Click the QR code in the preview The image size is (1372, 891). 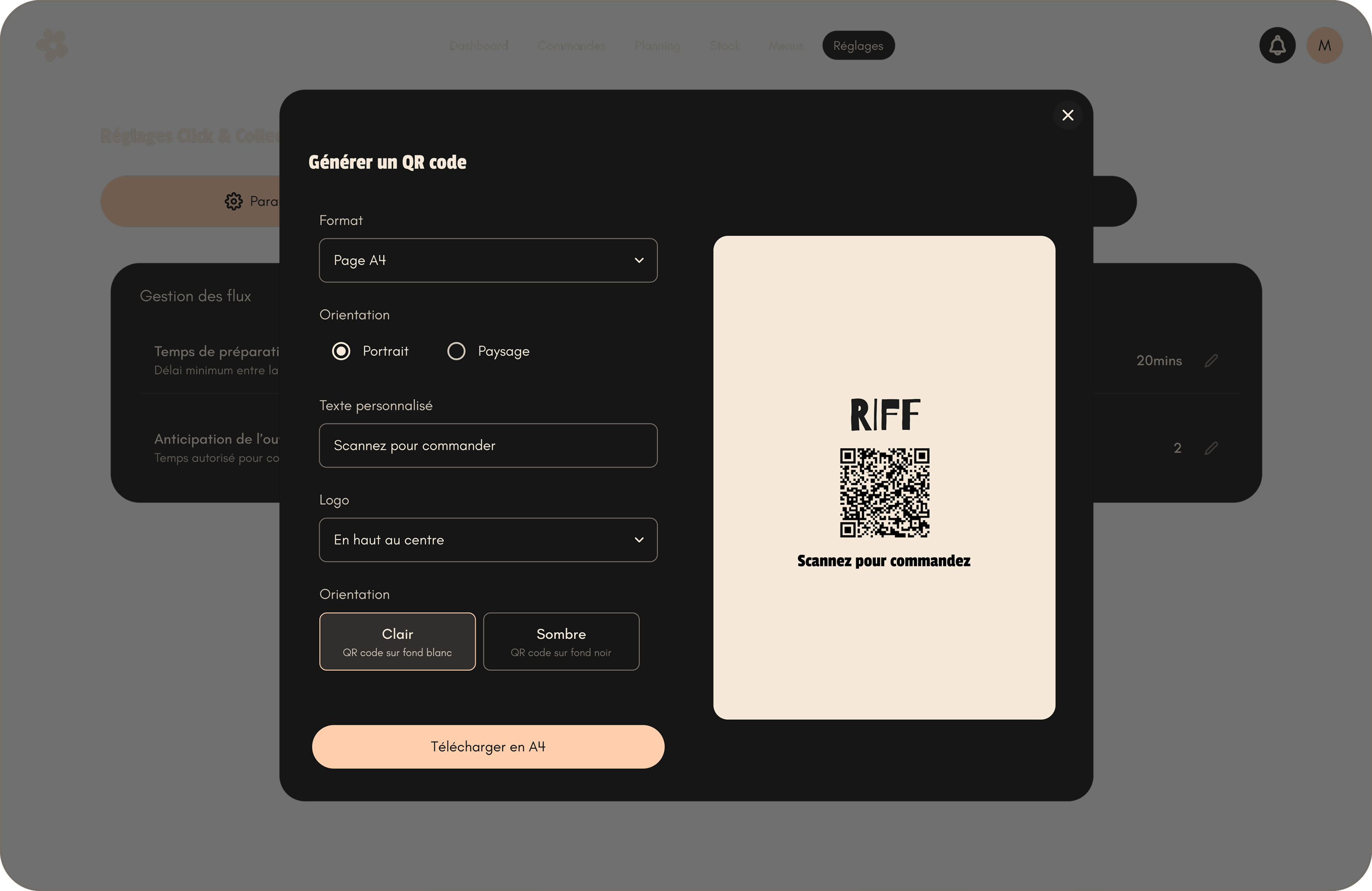[884, 493]
